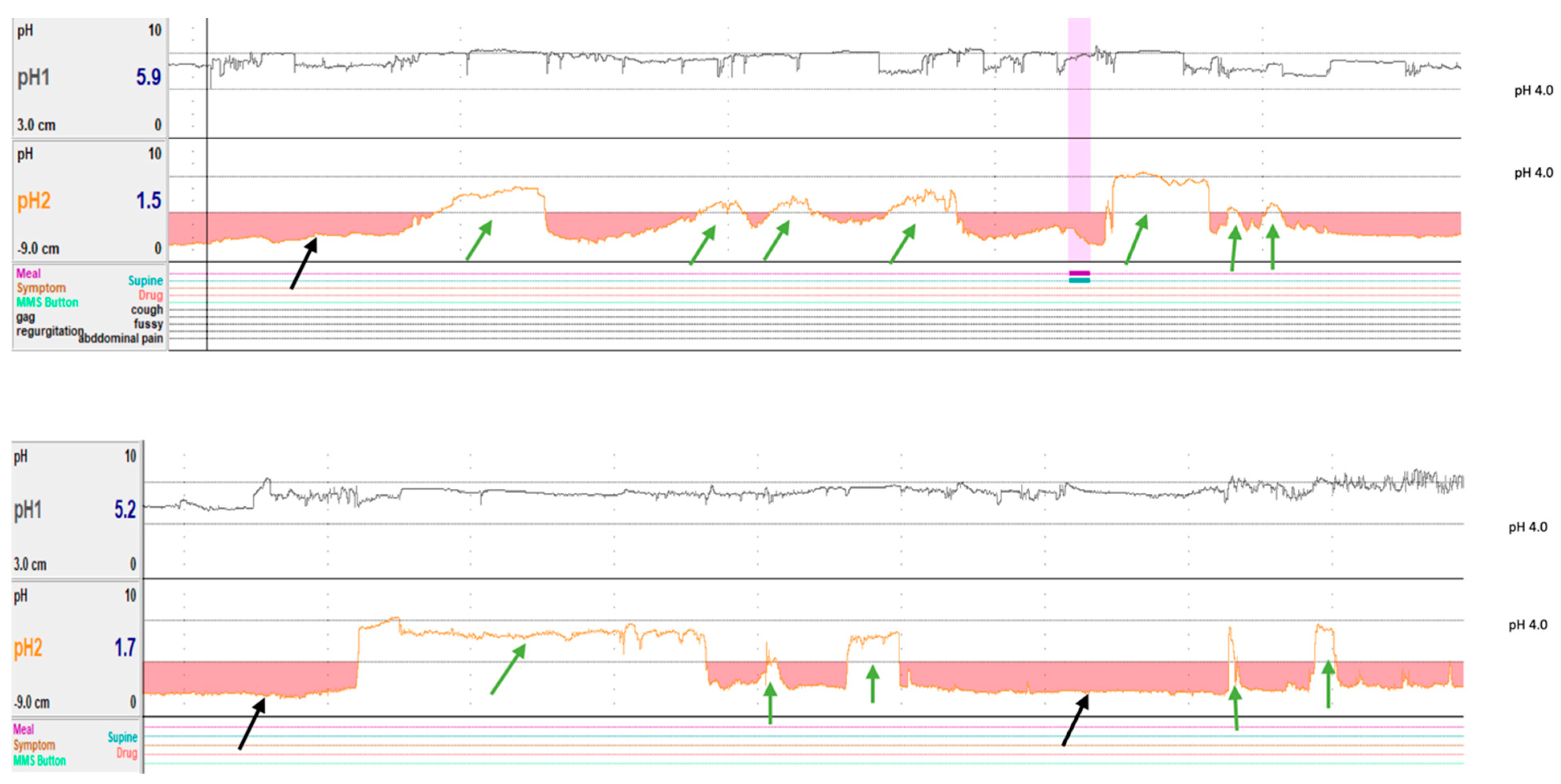Viewport: 1561px width, 784px height.
Task: Select the Meal legend label in top chart
Action: pyautogui.click(x=28, y=273)
